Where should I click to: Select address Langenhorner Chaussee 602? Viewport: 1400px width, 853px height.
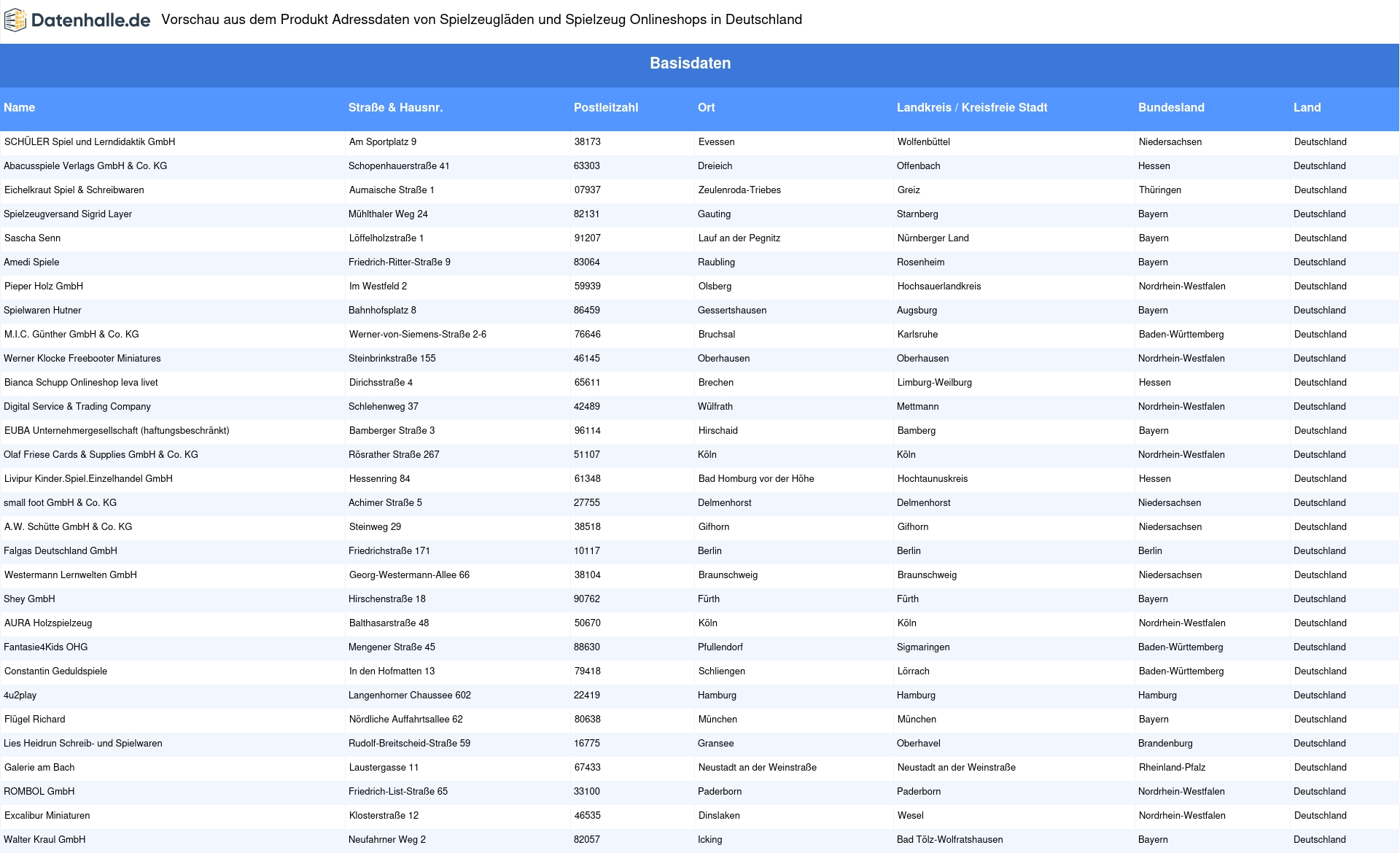coord(410,696)
